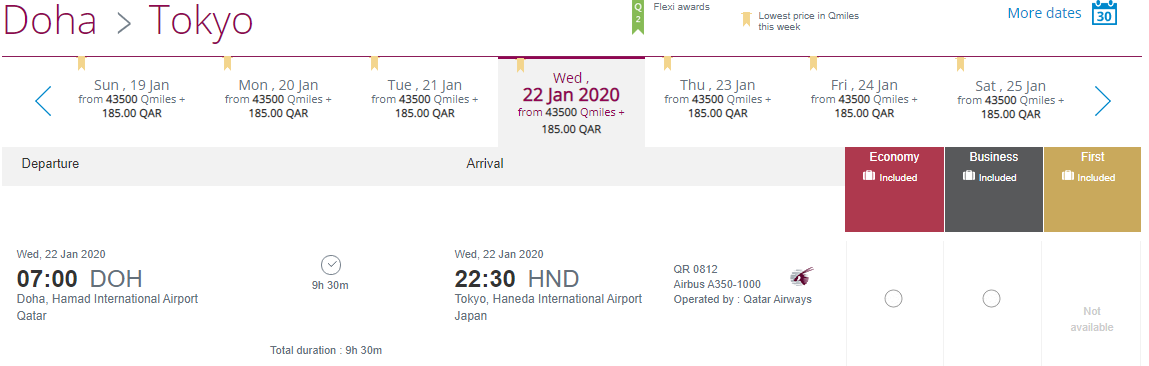
Task: Open the More dates link
Action: [x=1043, y=13]
